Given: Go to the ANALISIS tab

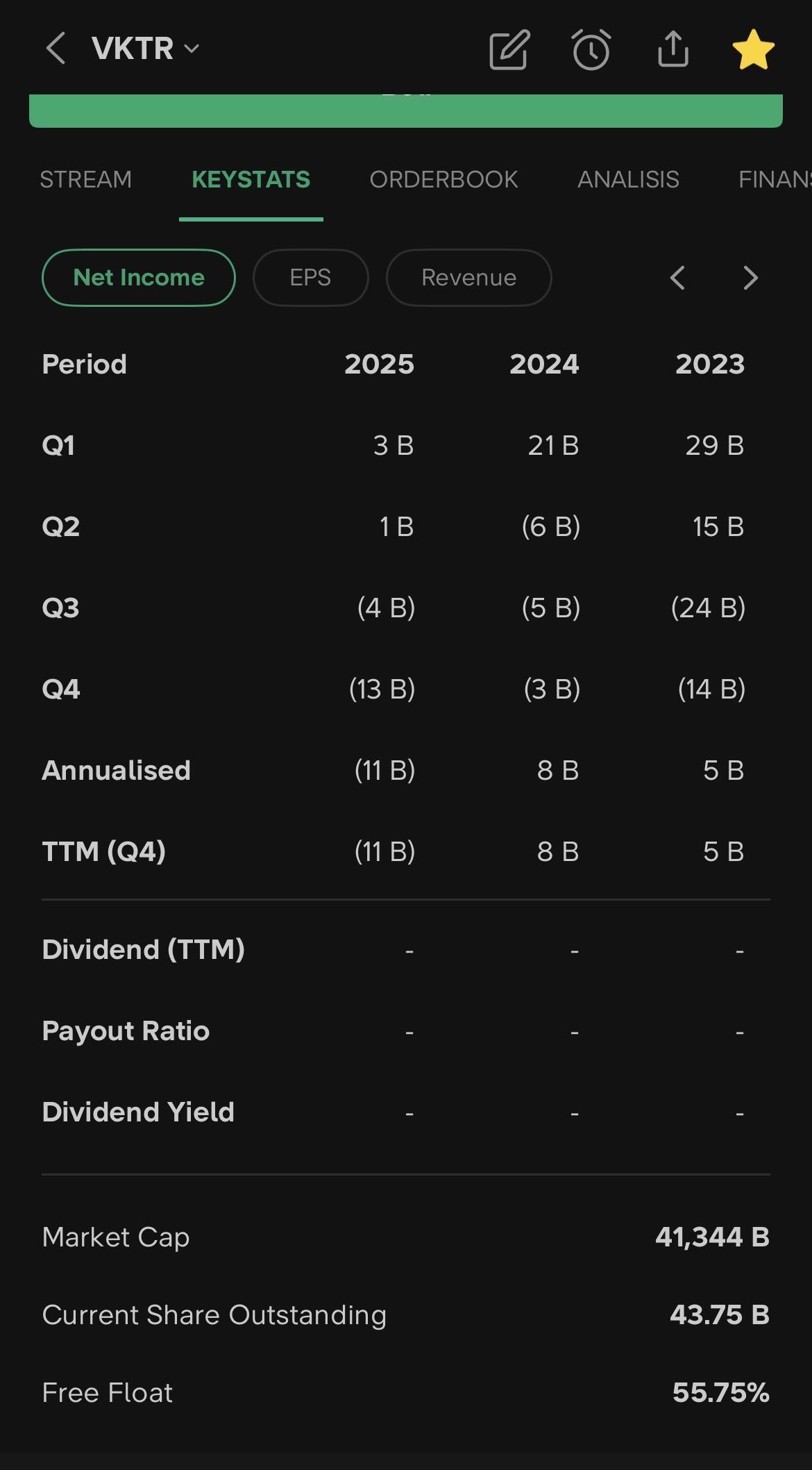Looking at the screenshot, I should pyautogui.click(x=628, y=180).
